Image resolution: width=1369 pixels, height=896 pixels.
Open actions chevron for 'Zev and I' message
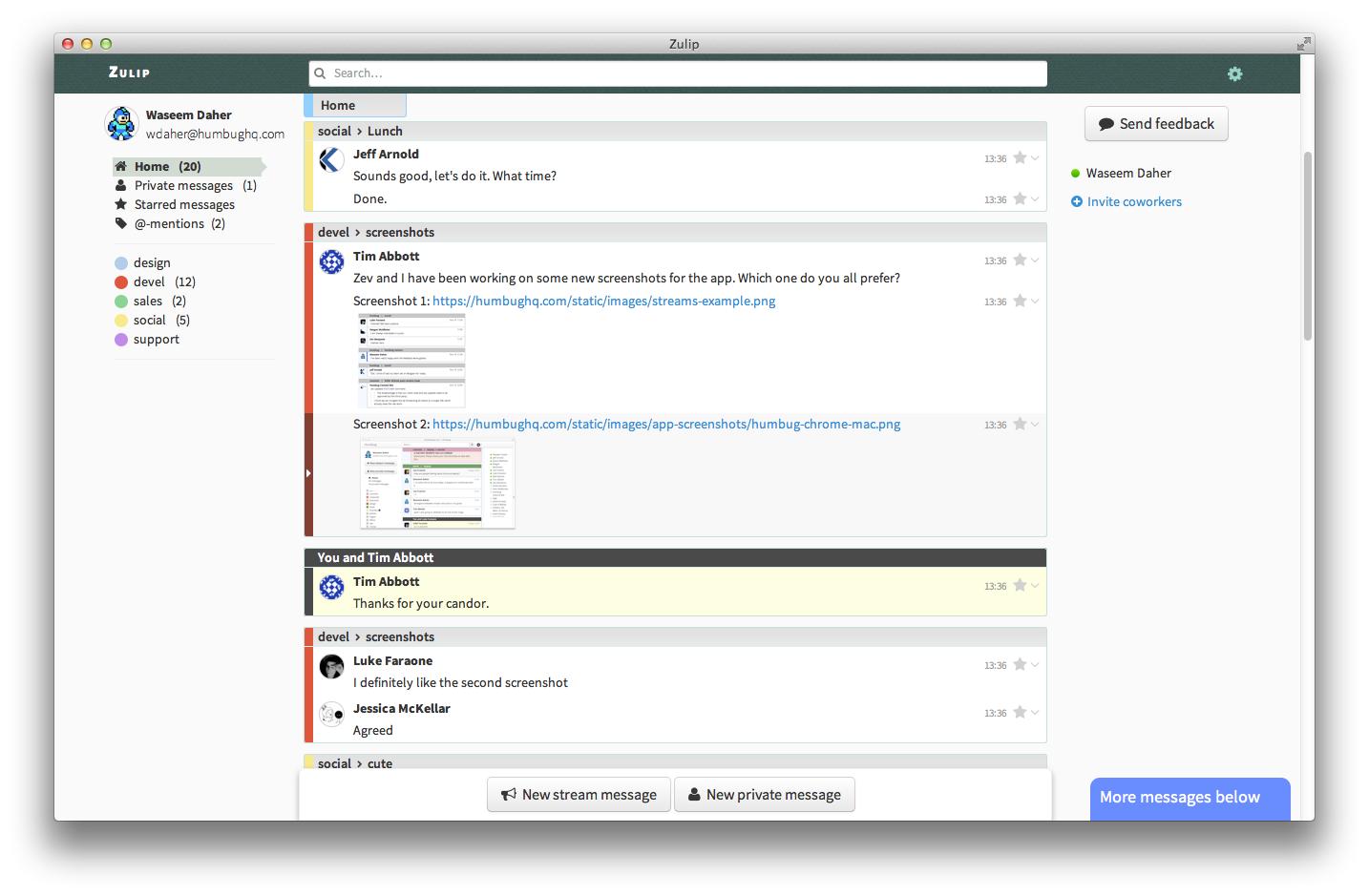click(x=1035, y=260)
